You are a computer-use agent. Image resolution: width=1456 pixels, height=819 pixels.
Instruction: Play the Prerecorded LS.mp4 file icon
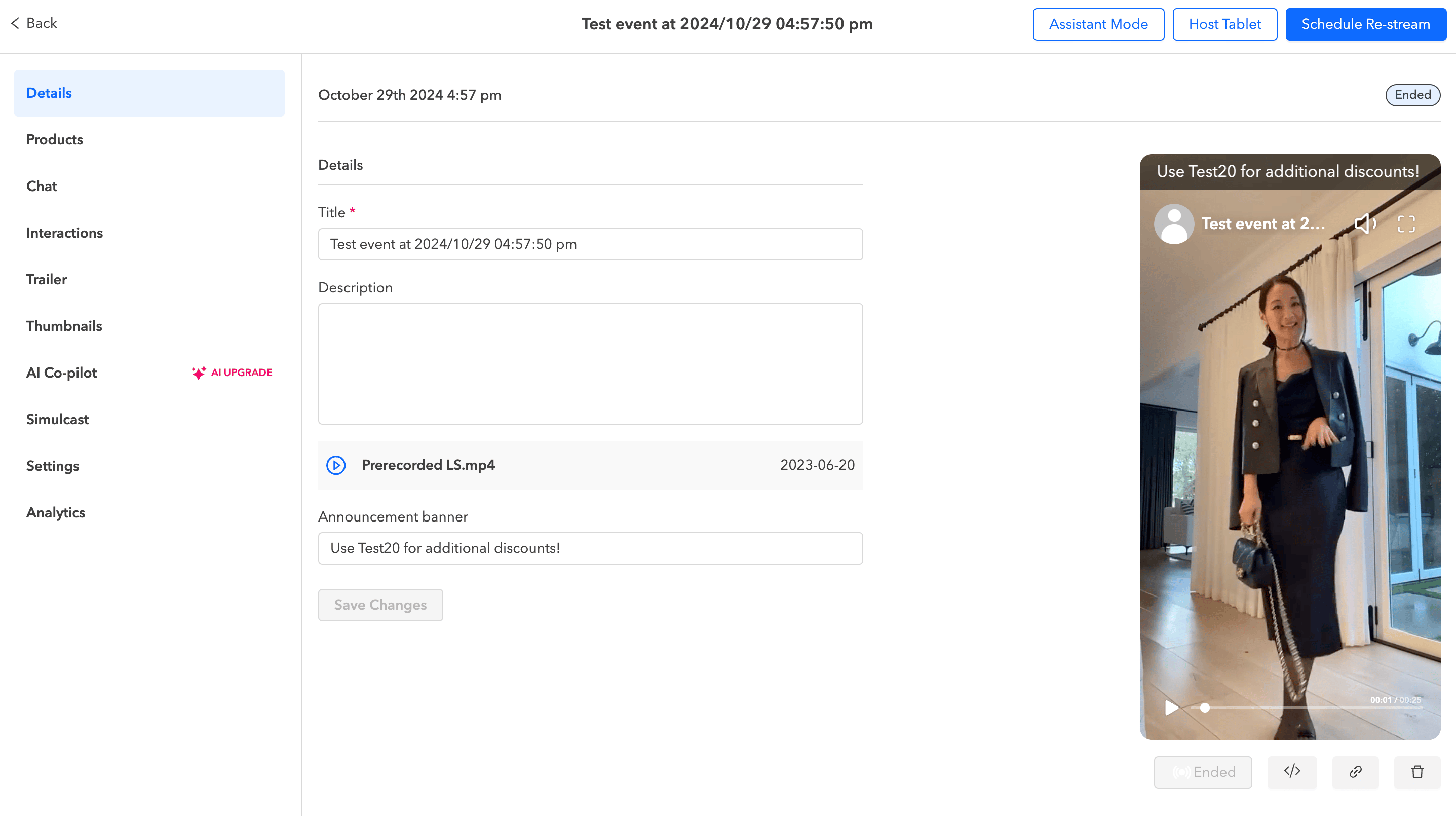pyautogui.click(x=336, y=465)
